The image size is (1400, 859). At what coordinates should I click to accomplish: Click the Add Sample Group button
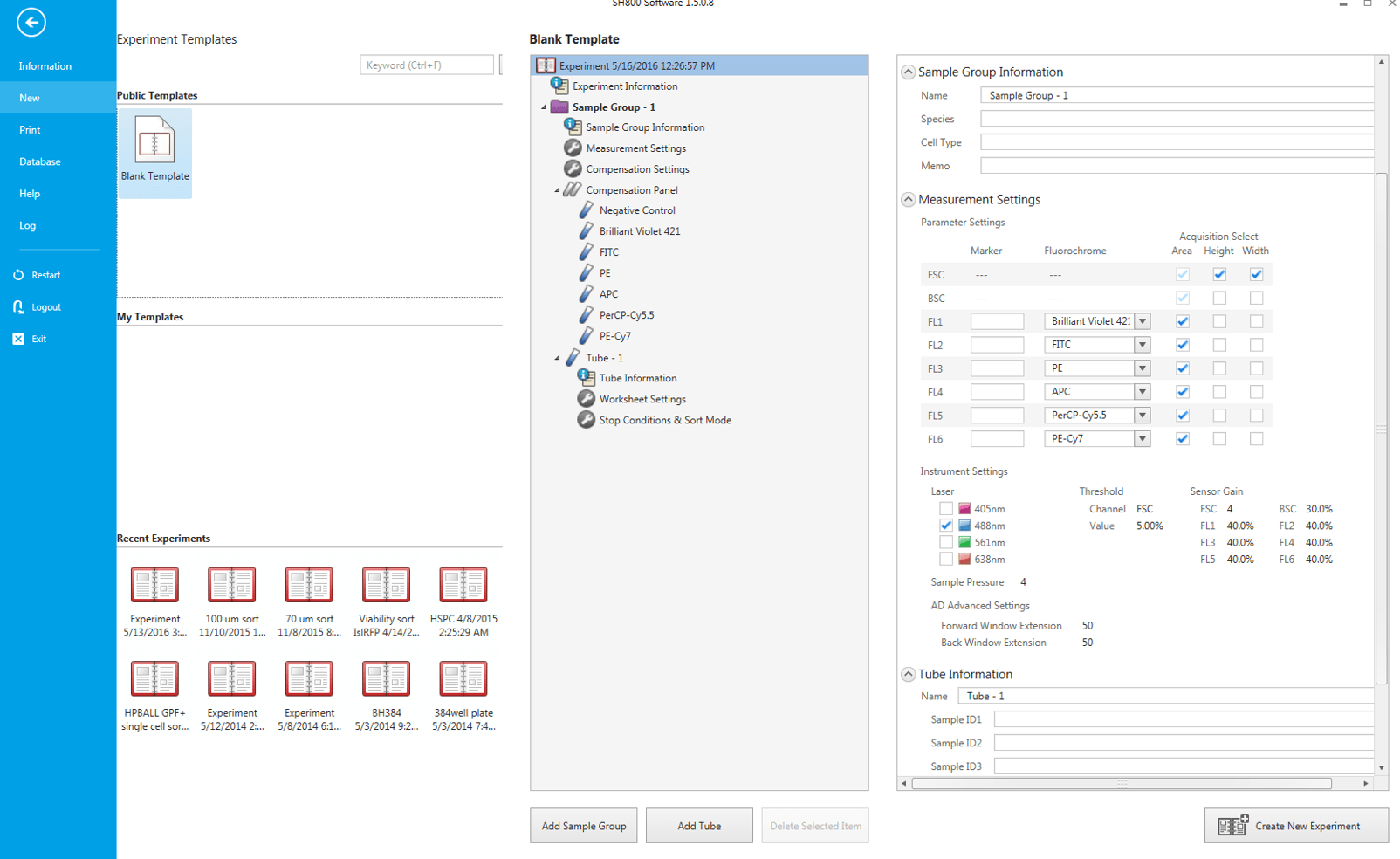584,826
